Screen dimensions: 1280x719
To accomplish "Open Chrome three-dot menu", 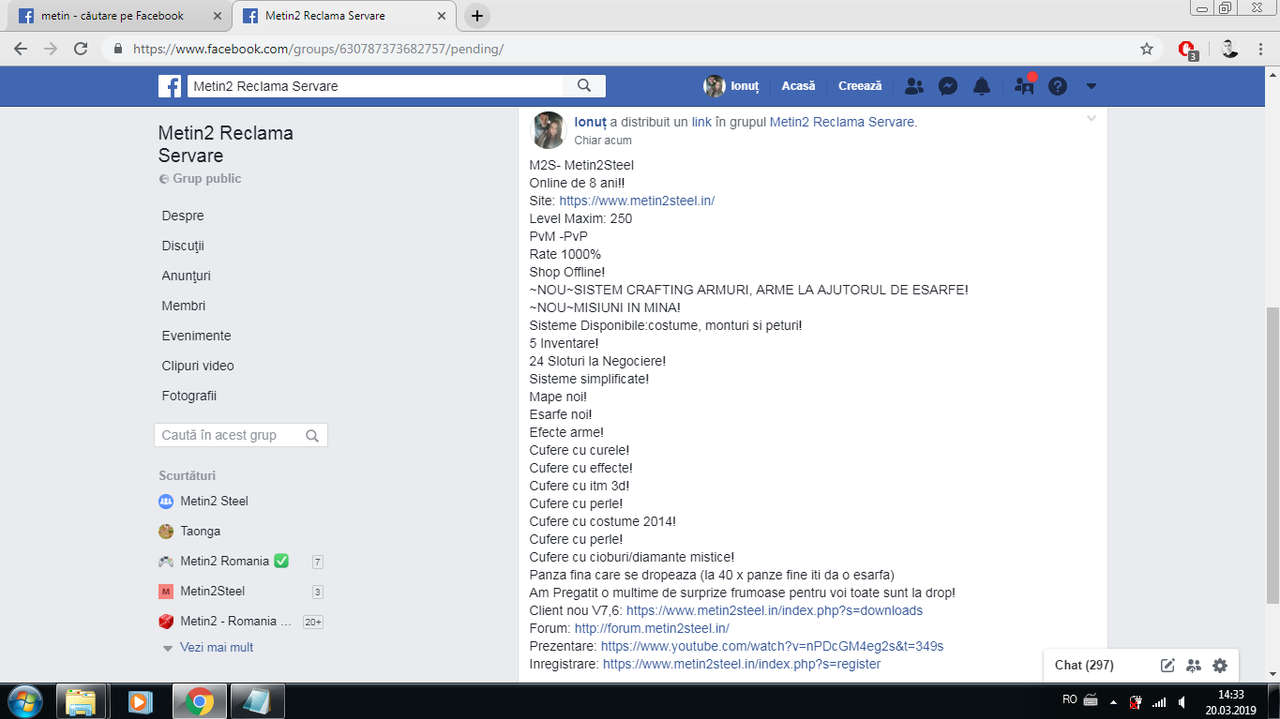I will click(1261, 48).
